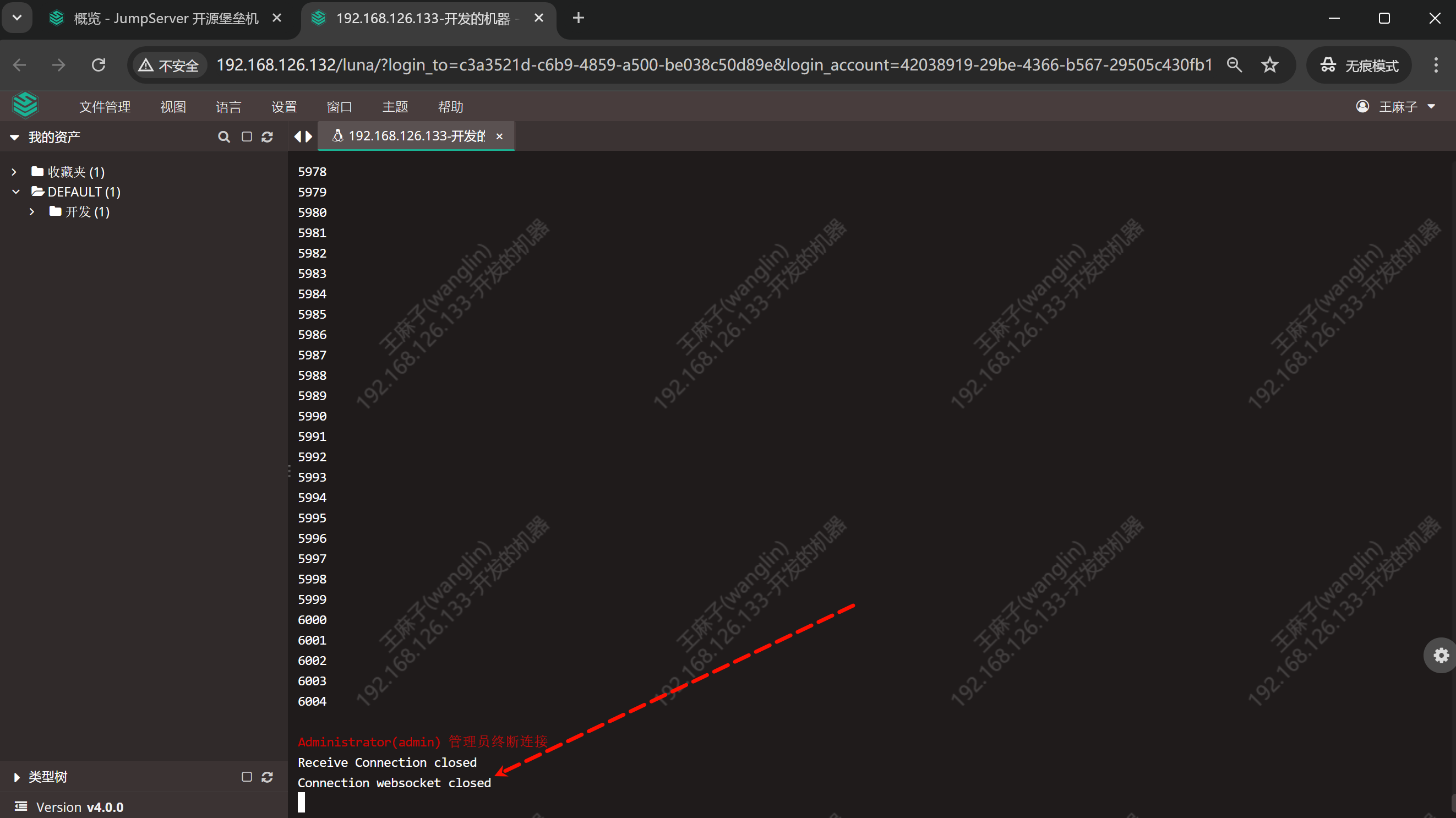
Task: Collapse the 我的资产 panel triangle
Action: (15, 138)
